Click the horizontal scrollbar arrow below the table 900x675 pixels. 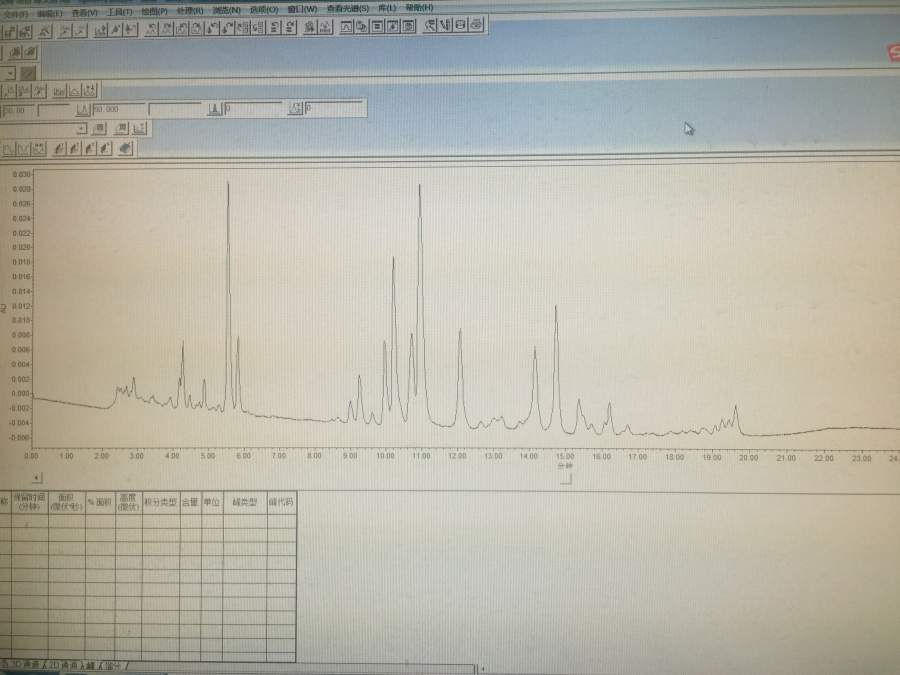tap(483, 669)
